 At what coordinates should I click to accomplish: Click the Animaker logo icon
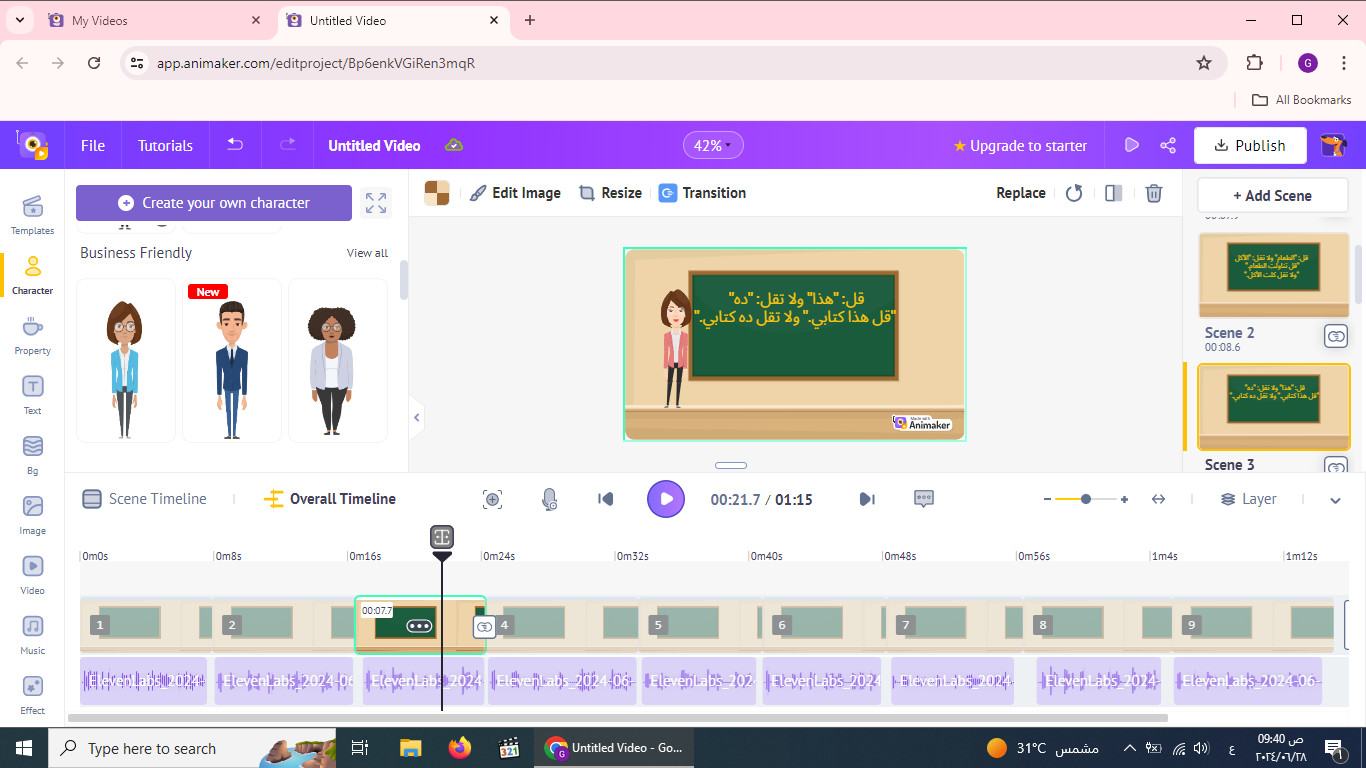33,146
